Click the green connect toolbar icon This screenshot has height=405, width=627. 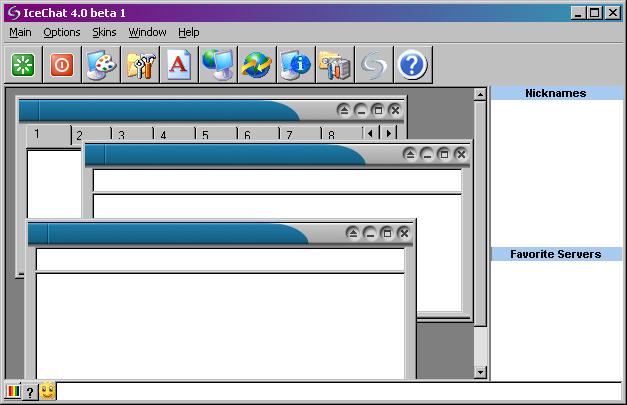(23, 64)
